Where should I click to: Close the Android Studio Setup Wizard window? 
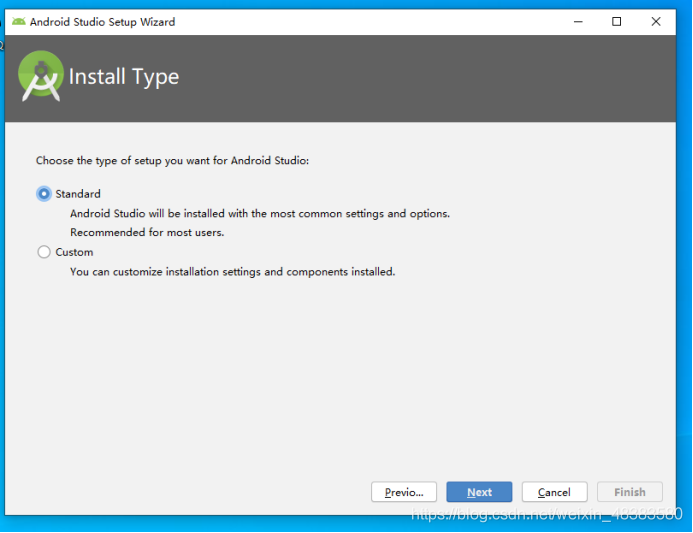656,22
